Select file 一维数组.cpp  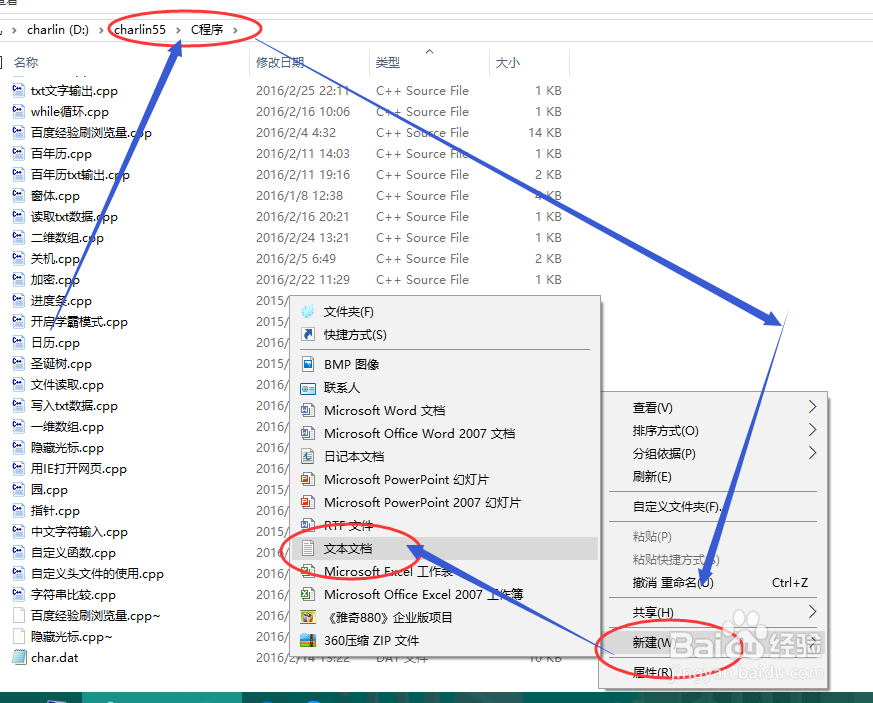pyautogui.click(x=67, y=426)
